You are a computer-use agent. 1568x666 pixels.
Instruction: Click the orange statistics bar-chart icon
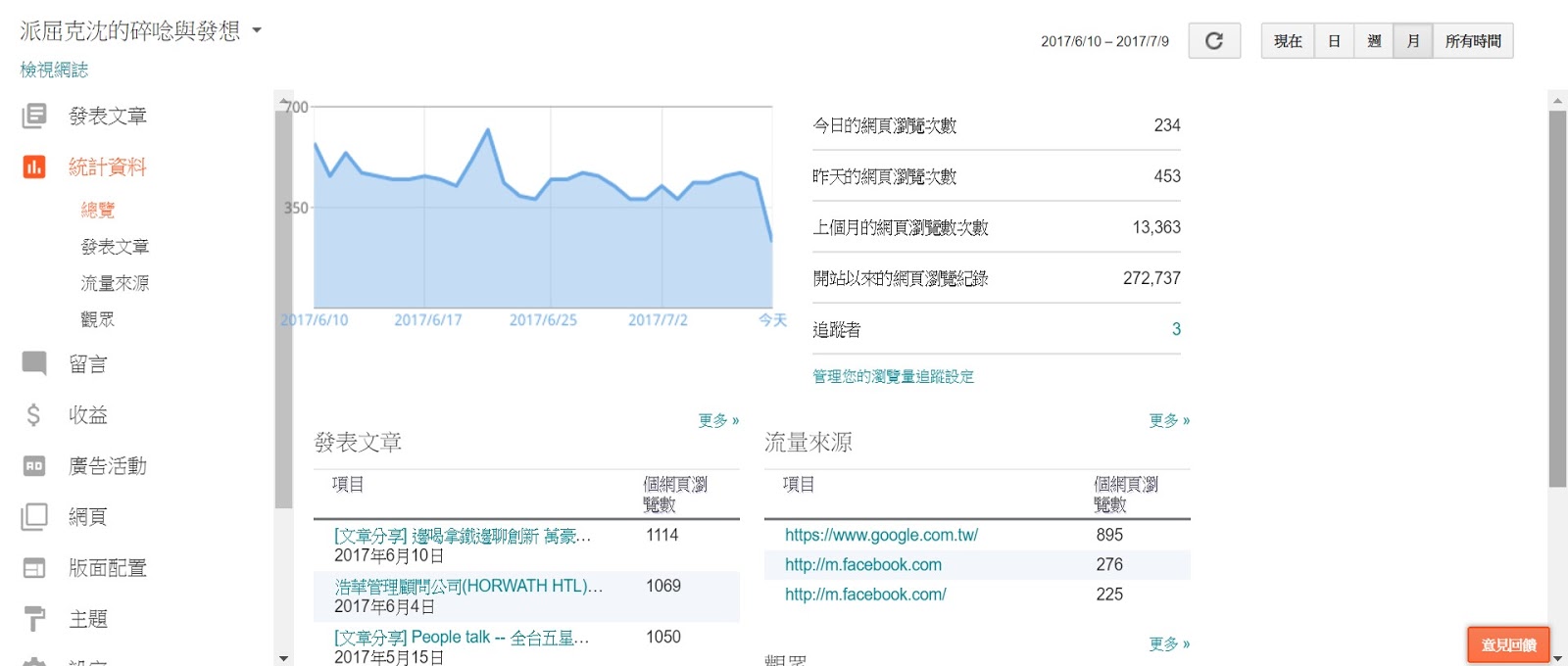(34, 167)
